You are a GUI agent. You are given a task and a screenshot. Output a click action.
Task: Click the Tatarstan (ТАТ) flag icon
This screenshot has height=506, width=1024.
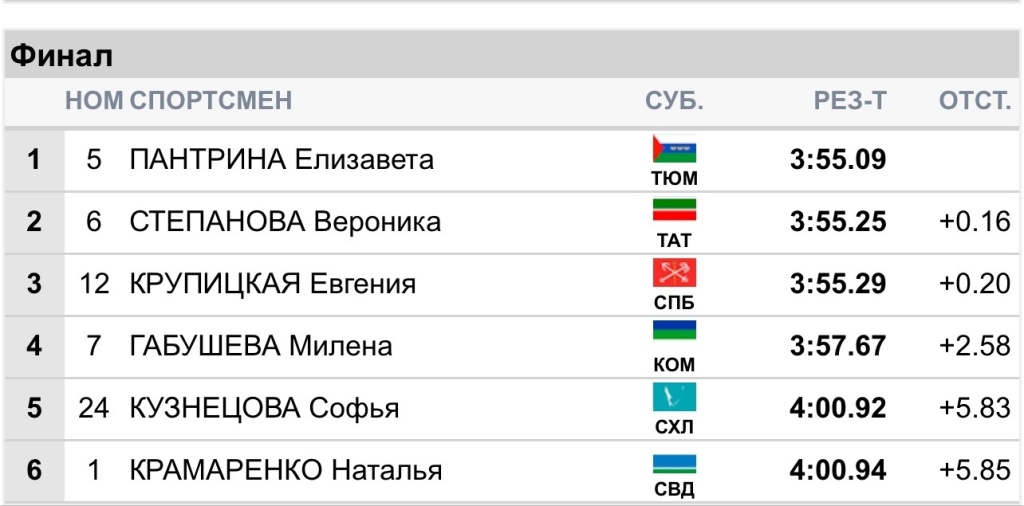674,211
